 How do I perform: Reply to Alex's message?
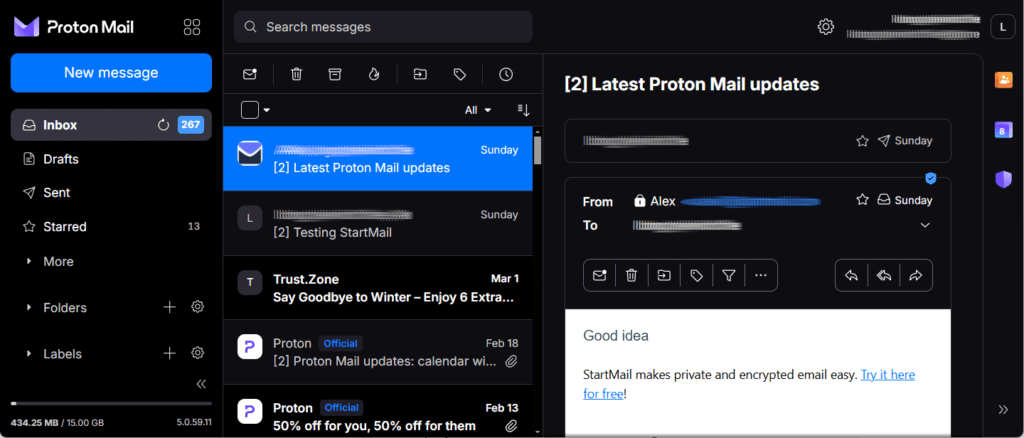(x=851, y=275)
